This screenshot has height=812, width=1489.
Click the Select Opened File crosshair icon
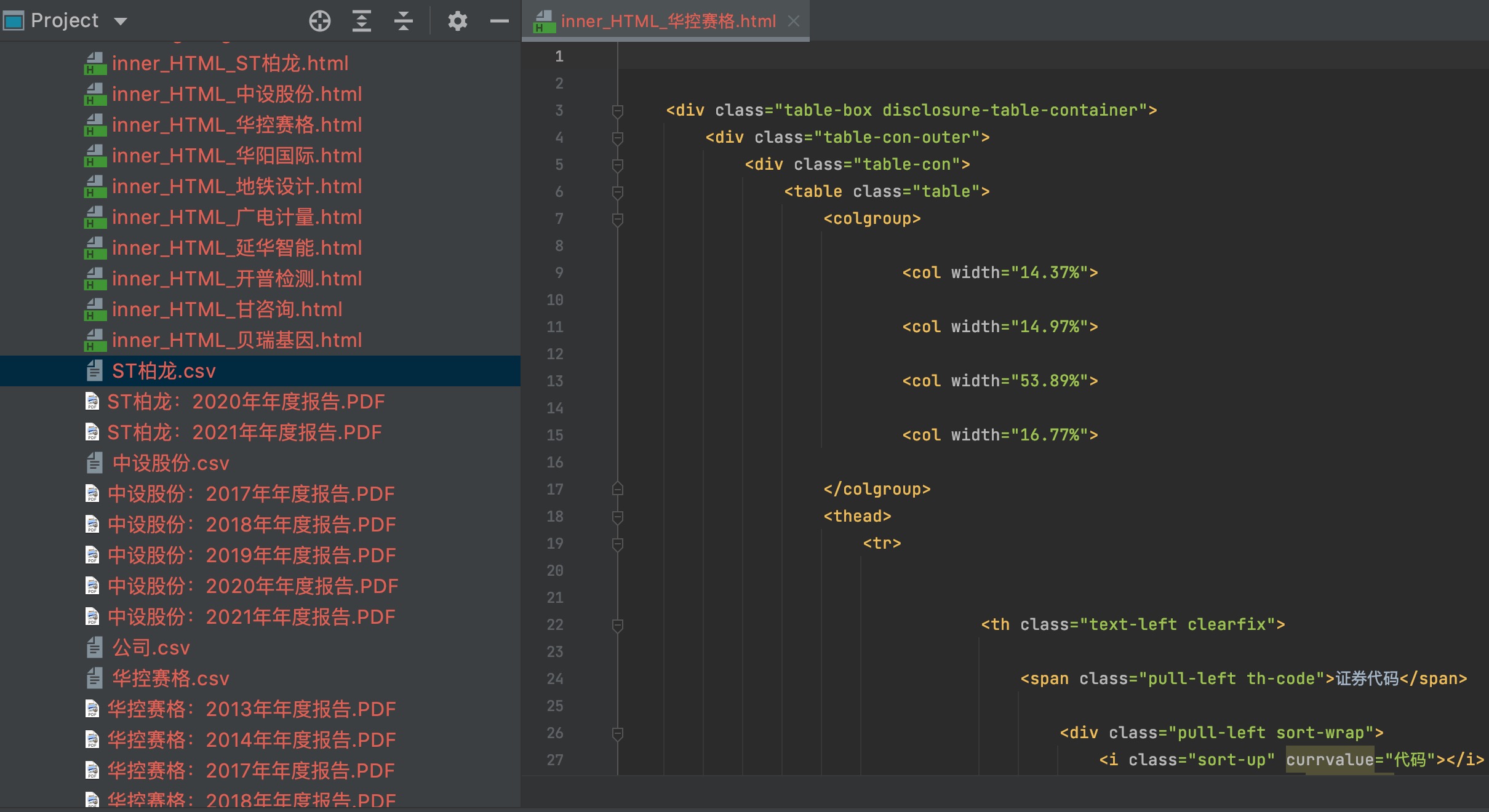320,21
